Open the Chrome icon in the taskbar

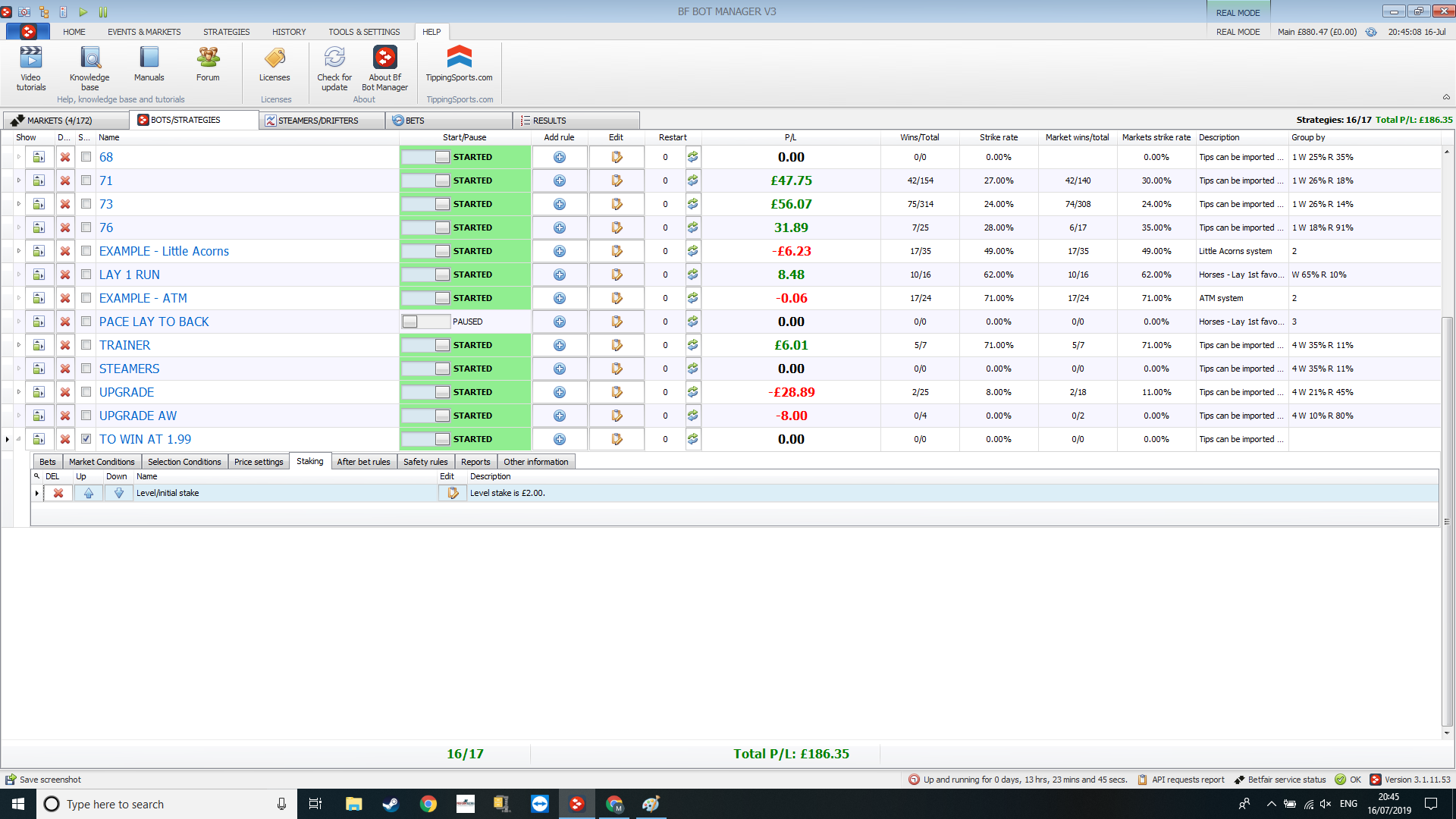pos(428,804)
